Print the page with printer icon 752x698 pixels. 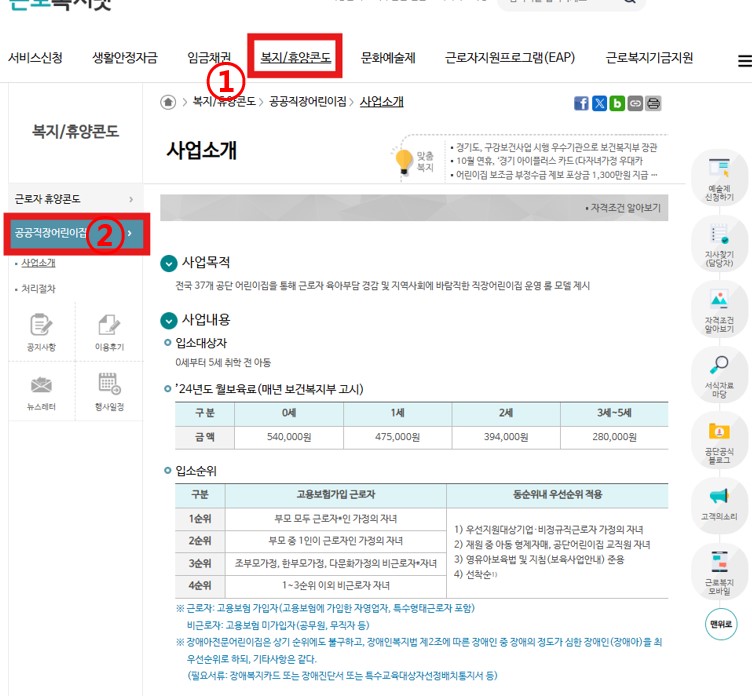[654, 103]
